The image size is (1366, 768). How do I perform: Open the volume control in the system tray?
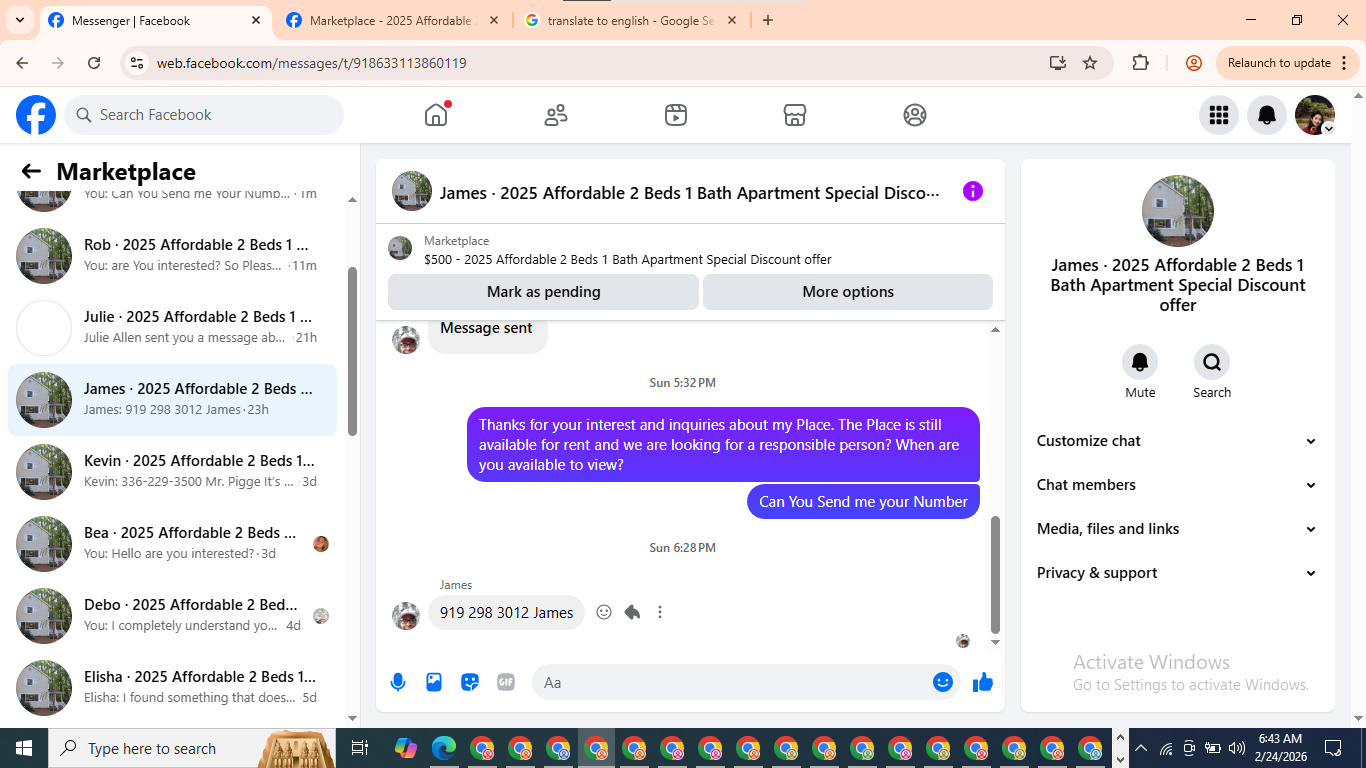(1237, 748)
